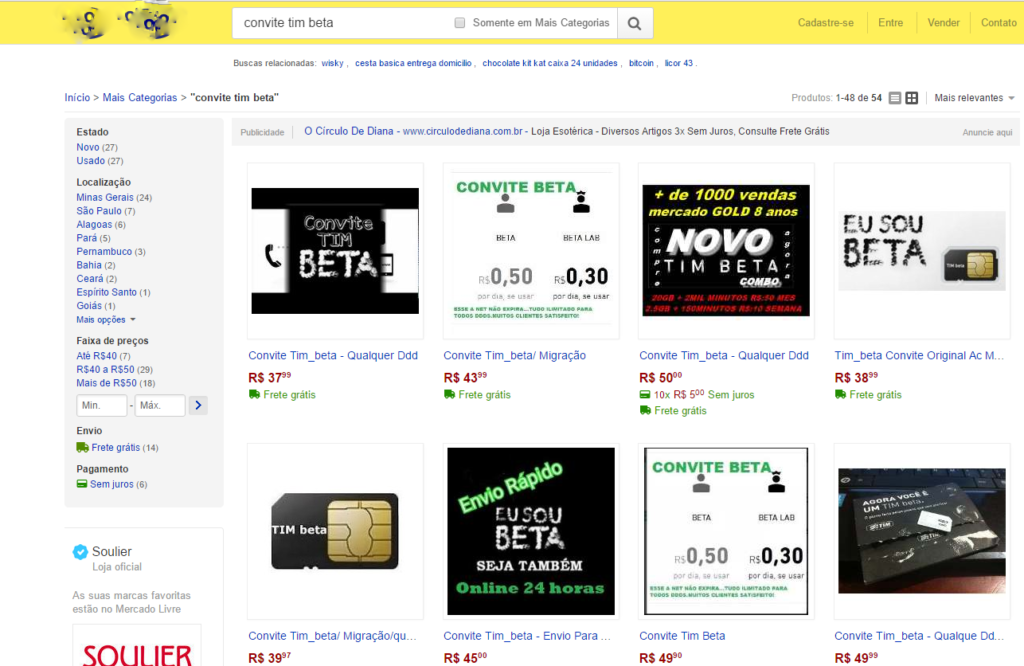Viewport: 1024px width, 666px height.
Task: Go to Início breadcrumb
Action: coord(77,97)
